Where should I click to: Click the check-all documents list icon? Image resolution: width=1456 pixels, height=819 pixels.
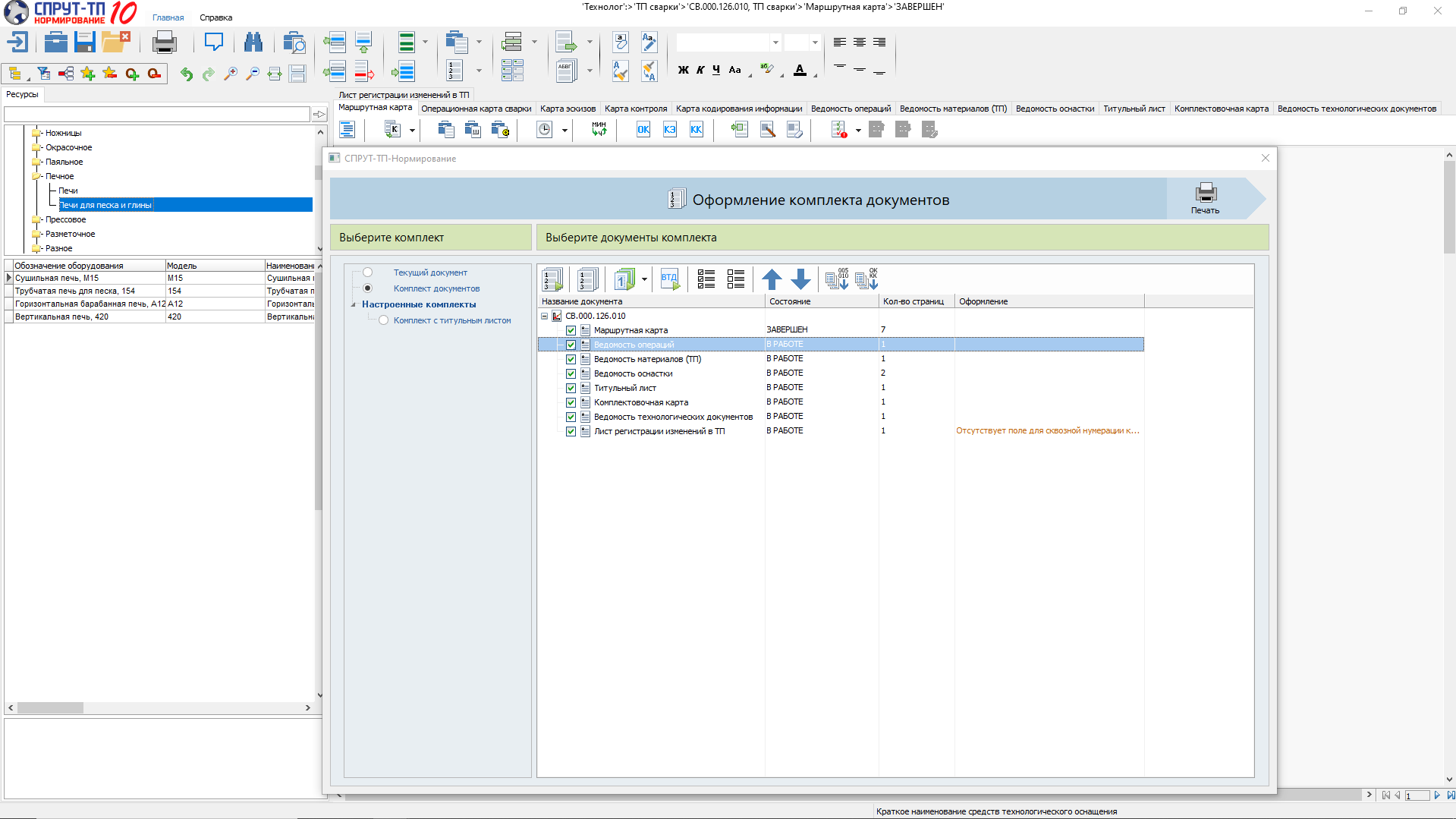point(706,279)
